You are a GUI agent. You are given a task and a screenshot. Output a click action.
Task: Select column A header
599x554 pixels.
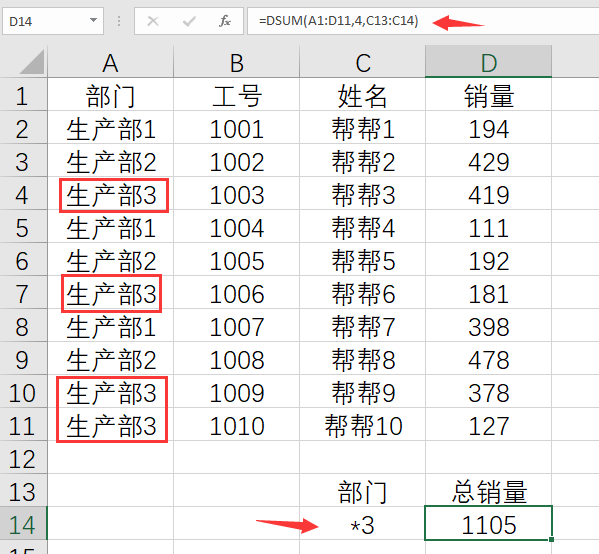[110, 62]
